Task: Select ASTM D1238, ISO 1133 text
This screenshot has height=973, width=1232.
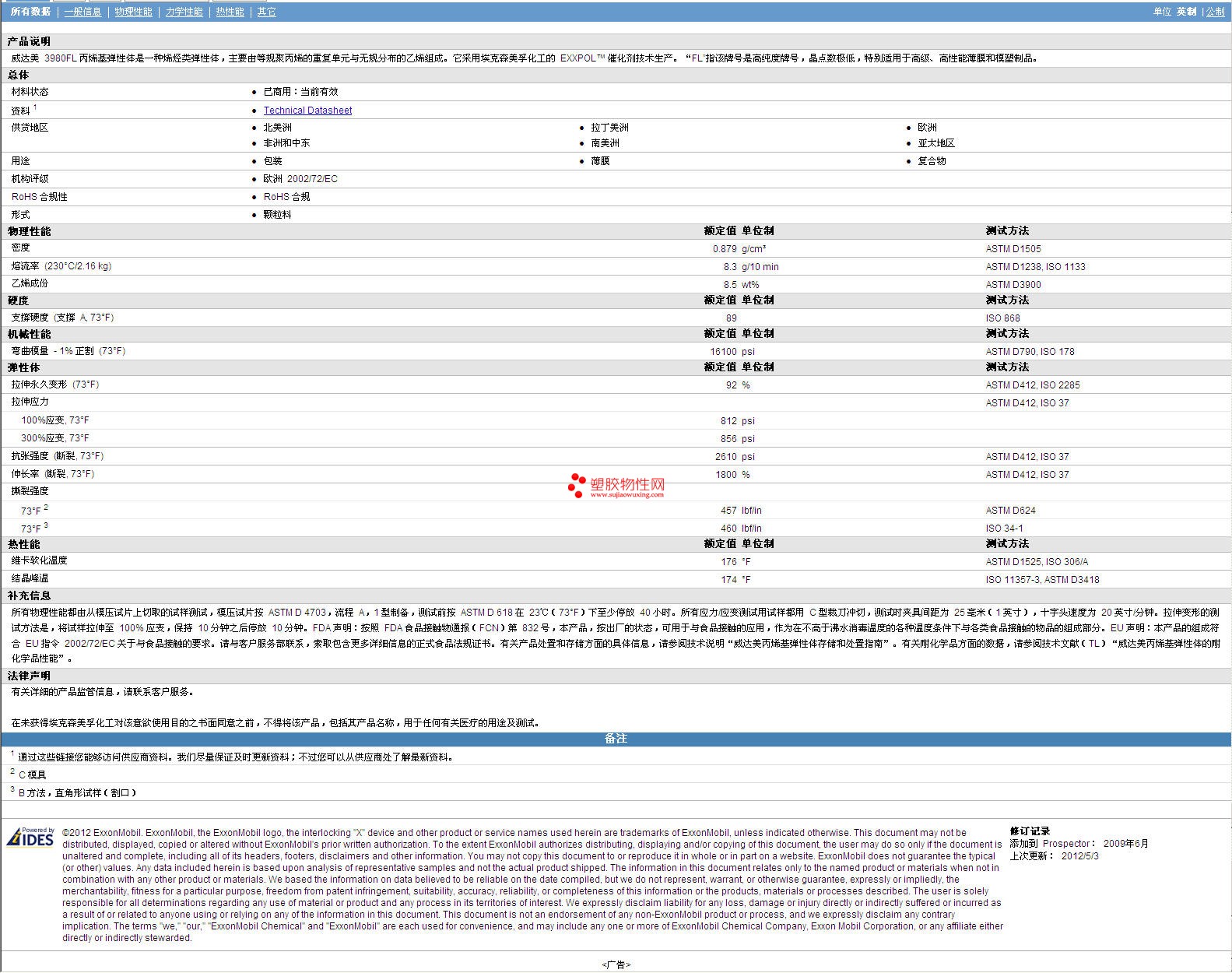Action: coord(1035,267)
